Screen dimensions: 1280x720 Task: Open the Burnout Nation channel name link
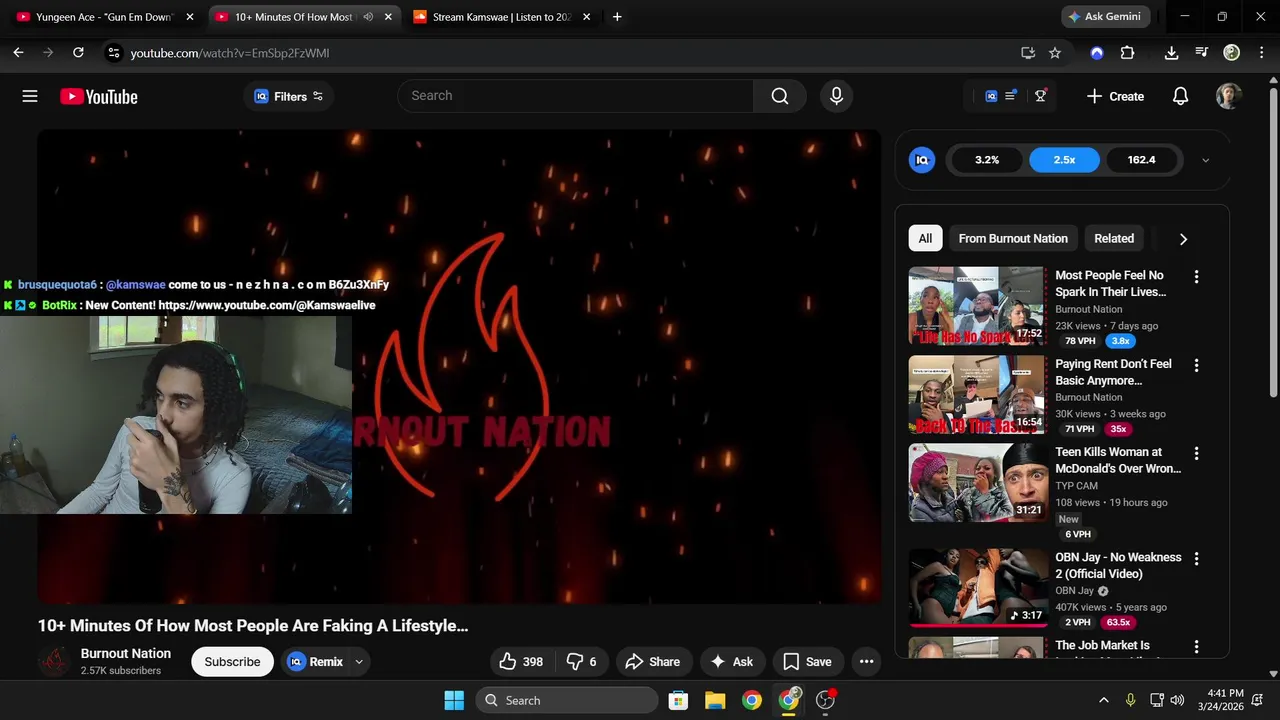click(126, 653)
